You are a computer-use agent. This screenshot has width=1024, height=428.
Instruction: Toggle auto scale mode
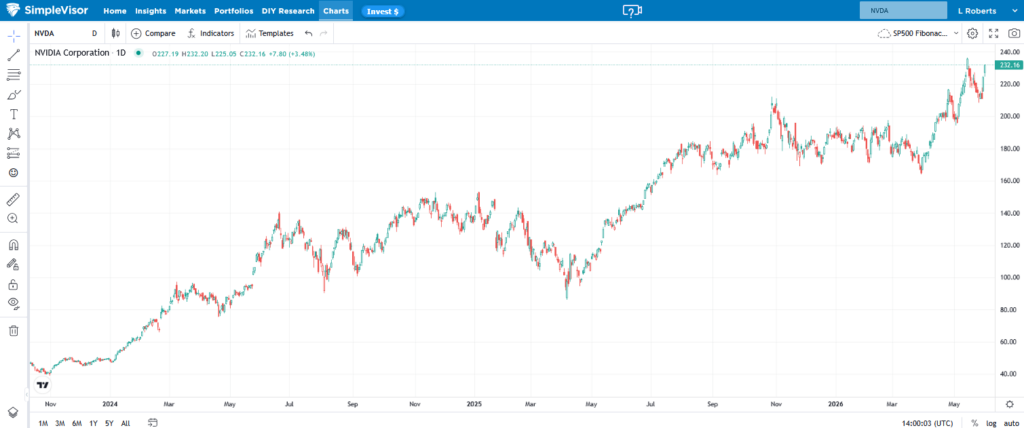click(x=1010, y=423)
